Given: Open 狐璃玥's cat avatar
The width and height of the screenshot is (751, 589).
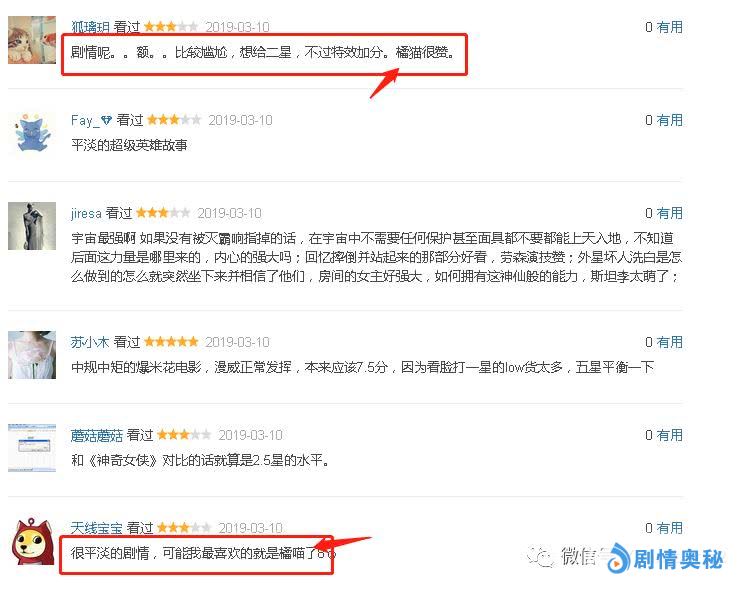Looking at the screenshot, I should pos(32,40).
